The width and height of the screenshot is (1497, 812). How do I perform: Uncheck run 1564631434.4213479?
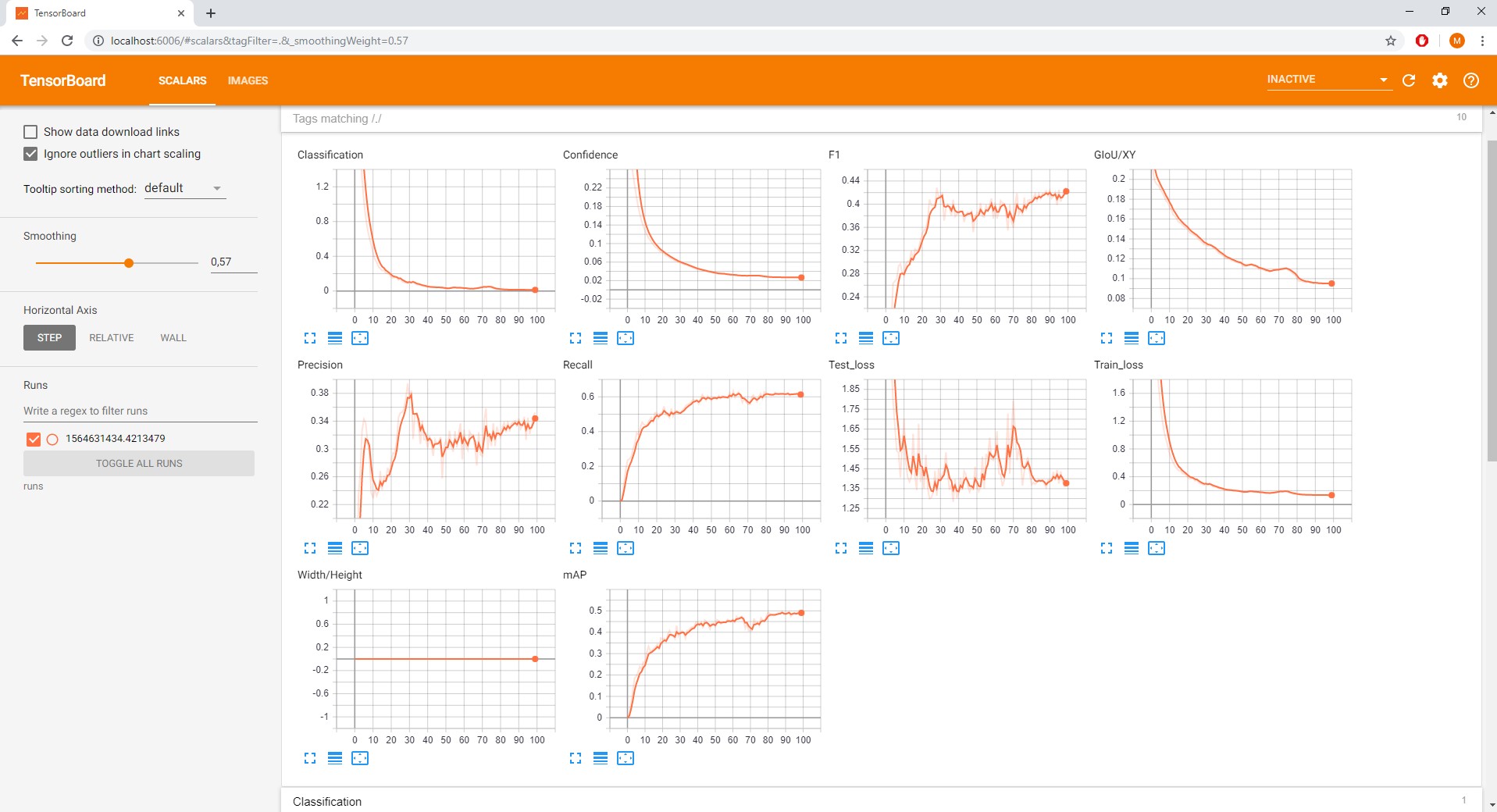pos(33,438)
